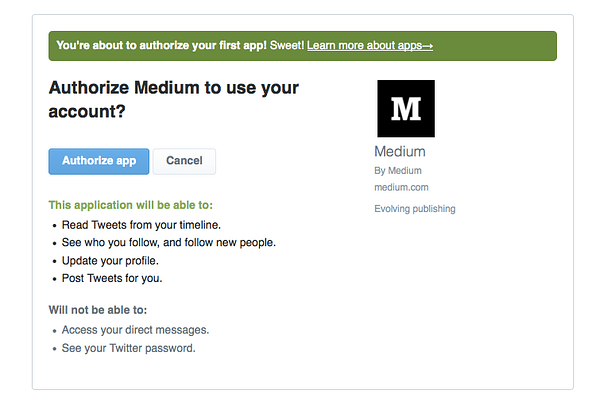Click the black Medium M logo
The width and height of the screenshot is (600, 405).
click(406, 109)
